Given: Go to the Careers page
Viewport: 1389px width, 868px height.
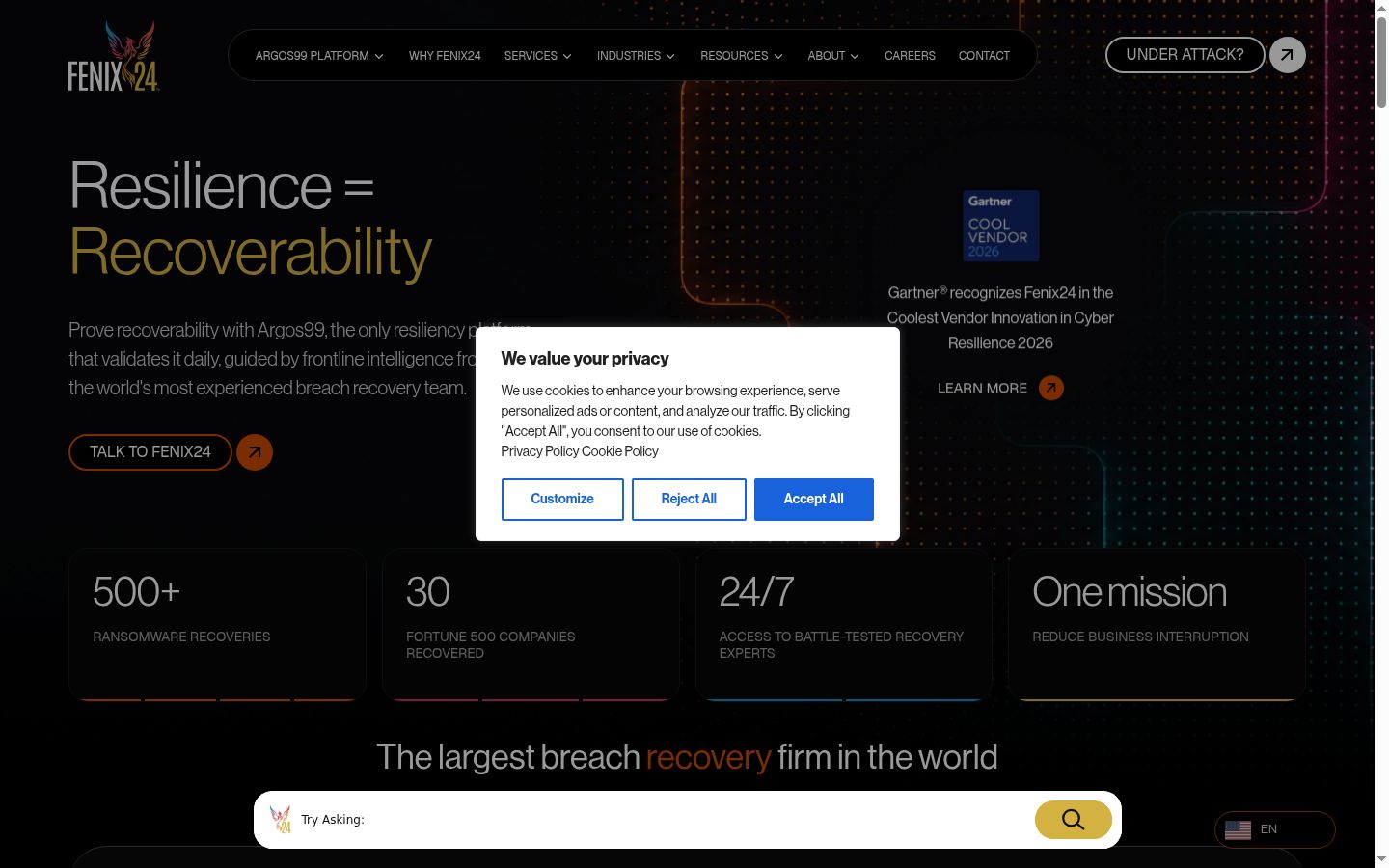Looking at the screenshot, I should coord(910,56).
